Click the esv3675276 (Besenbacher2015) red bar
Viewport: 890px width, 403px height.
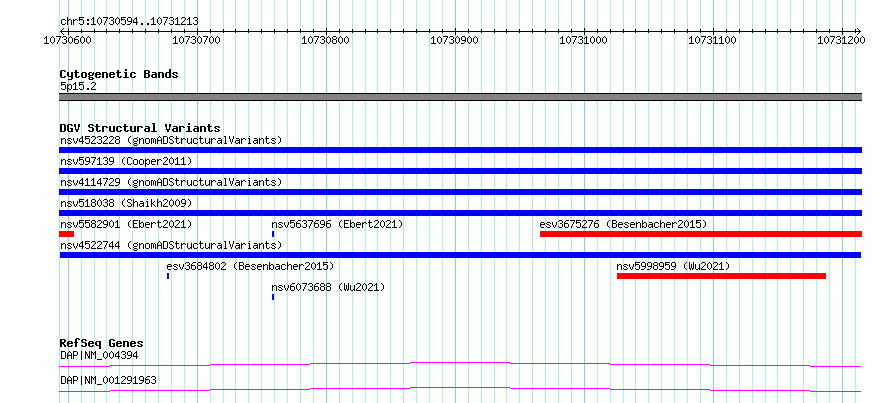(x=701, y=234)
